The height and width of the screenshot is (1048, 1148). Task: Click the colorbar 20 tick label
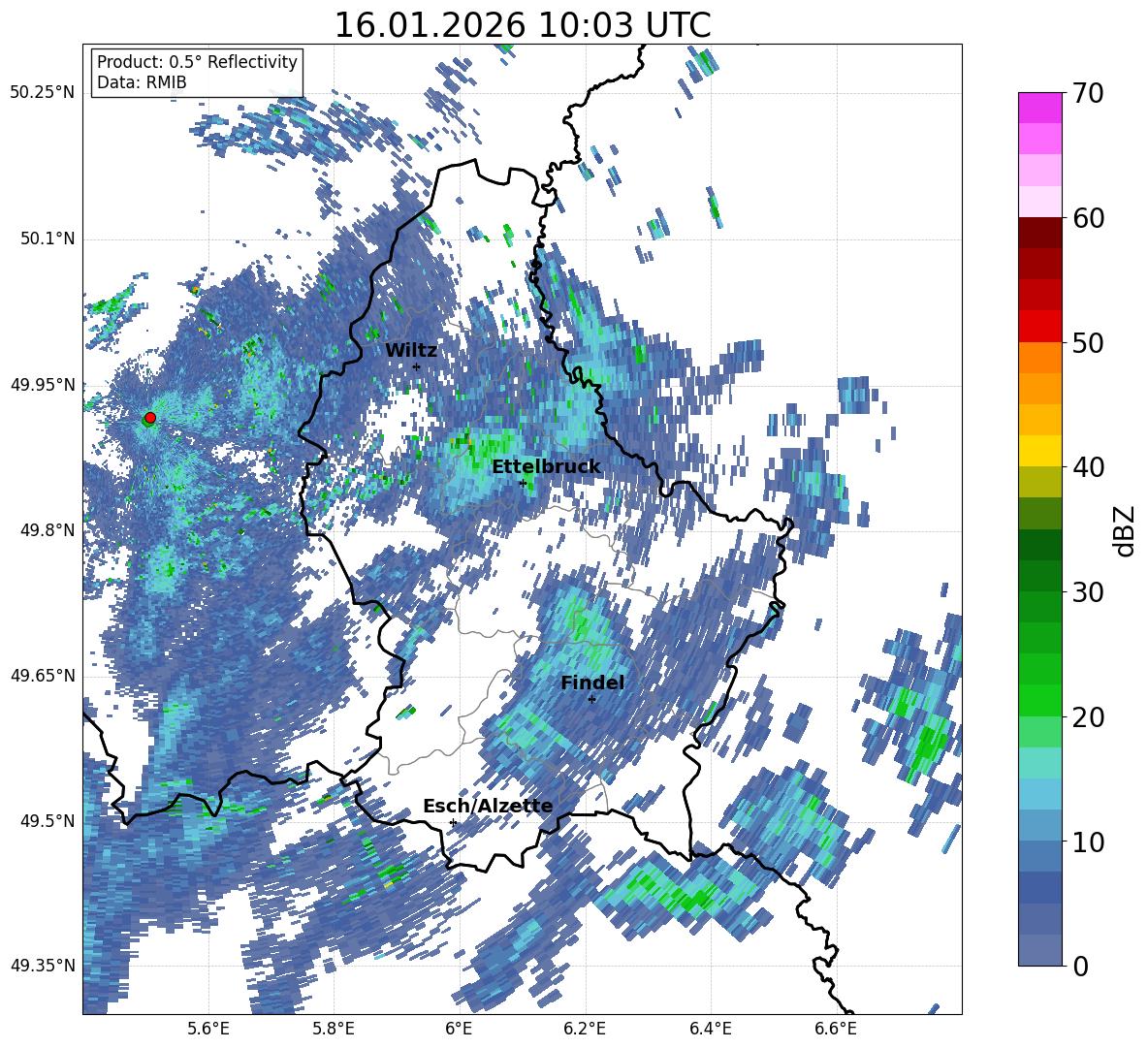coord(1088,716)
